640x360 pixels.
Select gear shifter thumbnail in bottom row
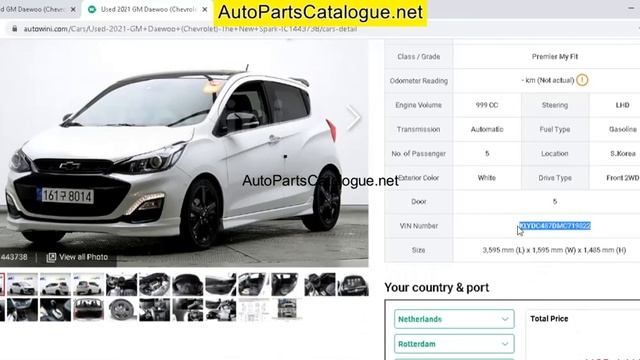(56, 310)
